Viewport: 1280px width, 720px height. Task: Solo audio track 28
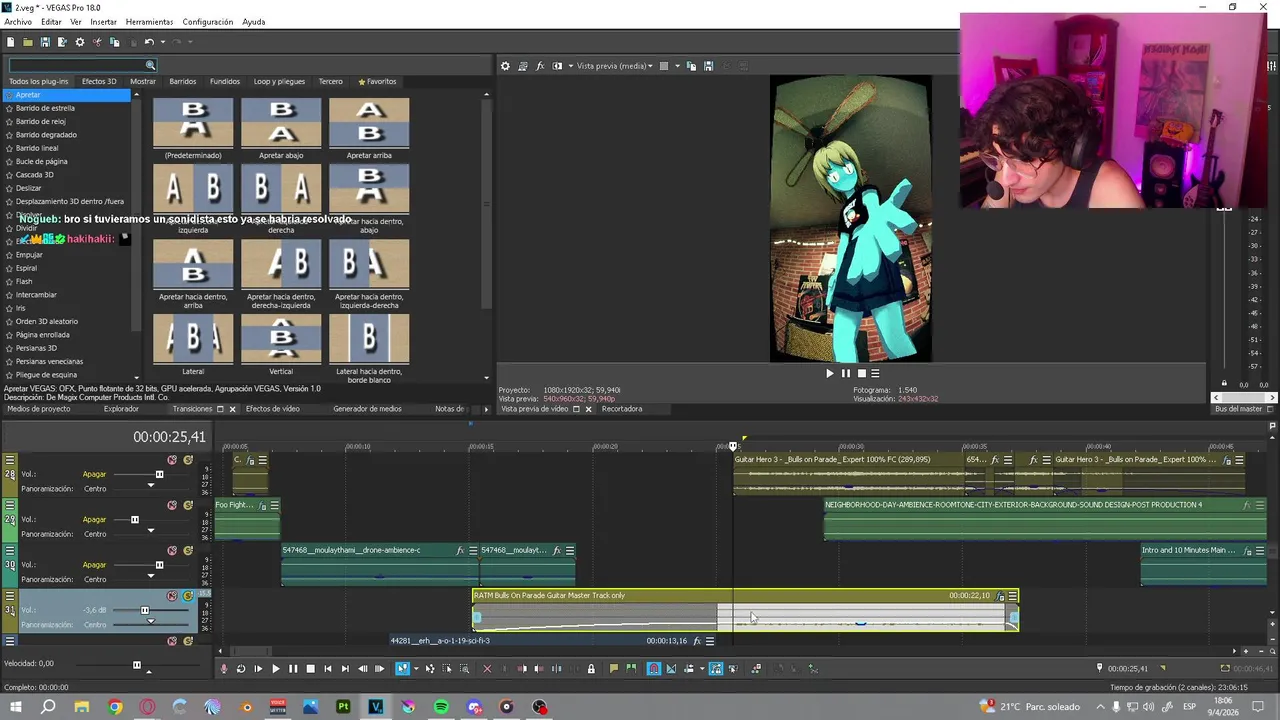coord(188,460)
